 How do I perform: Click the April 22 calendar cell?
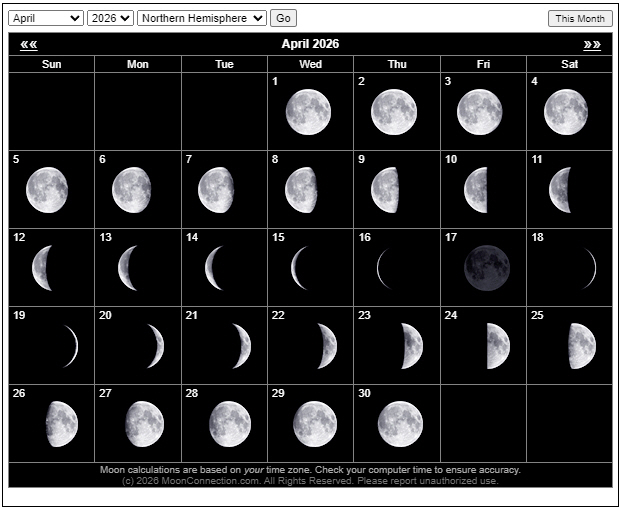tap(310, 346)
